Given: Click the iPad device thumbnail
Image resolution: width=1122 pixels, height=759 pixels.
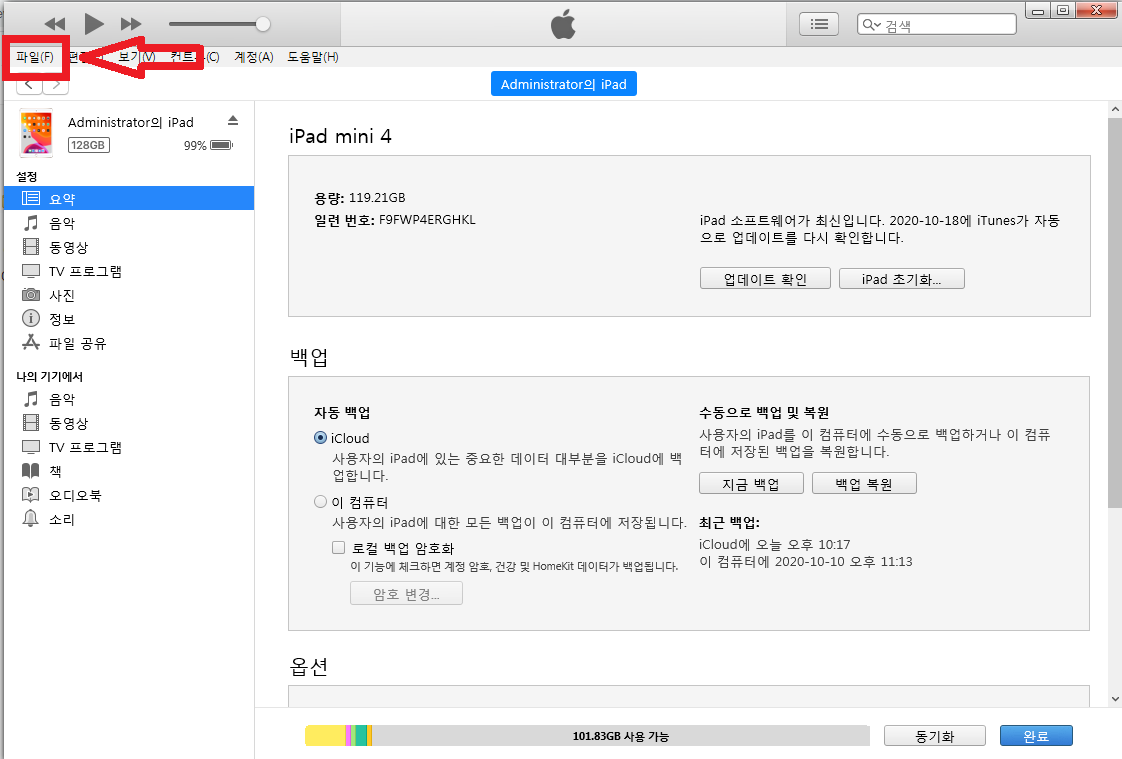Looking at the screenshot, I should click(36, 132).
